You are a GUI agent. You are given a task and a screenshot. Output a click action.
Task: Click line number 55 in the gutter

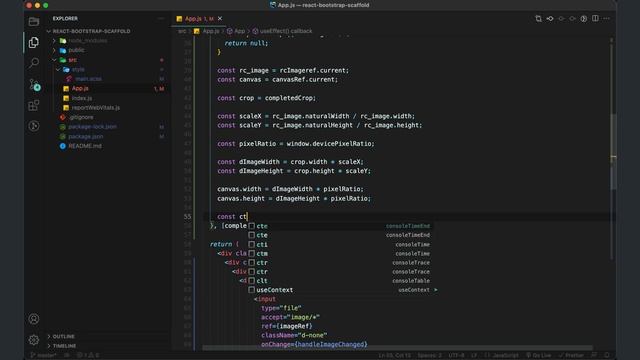point(187,217)
